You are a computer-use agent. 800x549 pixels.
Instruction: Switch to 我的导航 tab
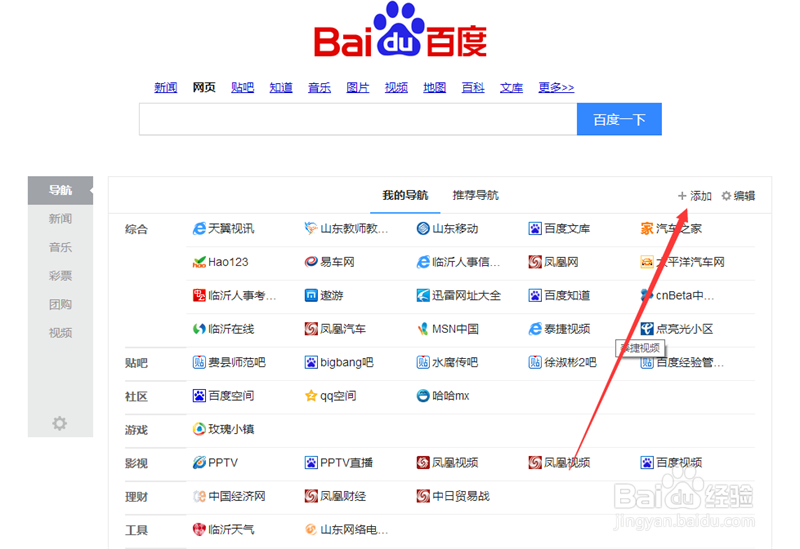405,195
